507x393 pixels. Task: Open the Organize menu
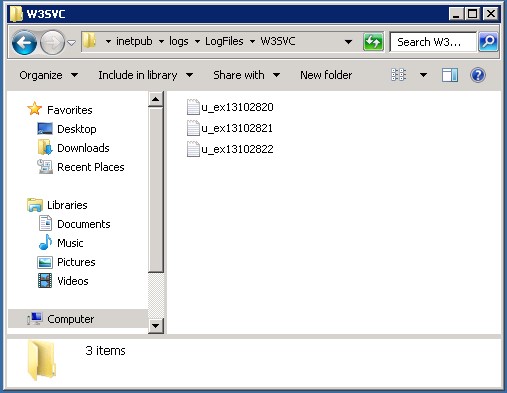[x=48, y=75]
